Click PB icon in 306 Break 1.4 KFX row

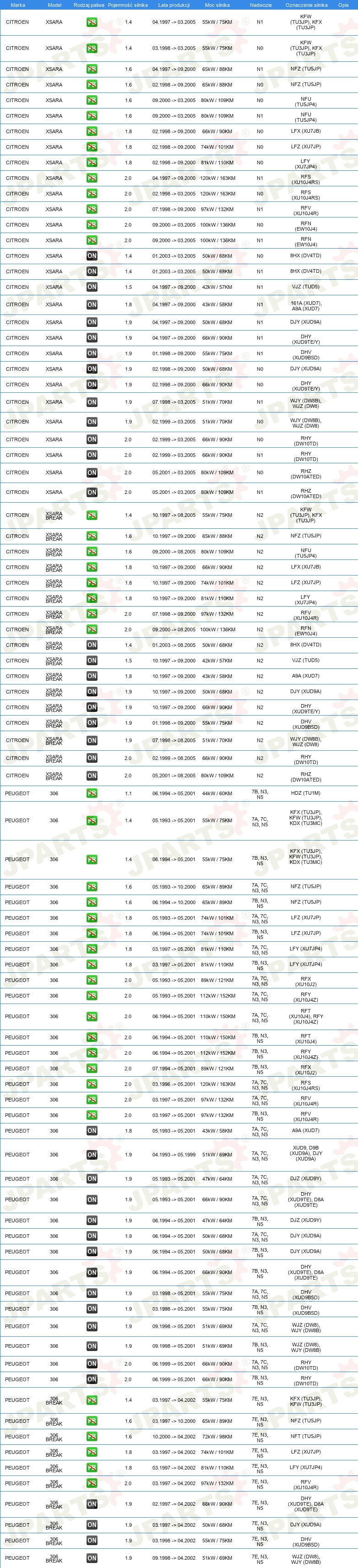pyautogui.click(x=92, y=1400)
